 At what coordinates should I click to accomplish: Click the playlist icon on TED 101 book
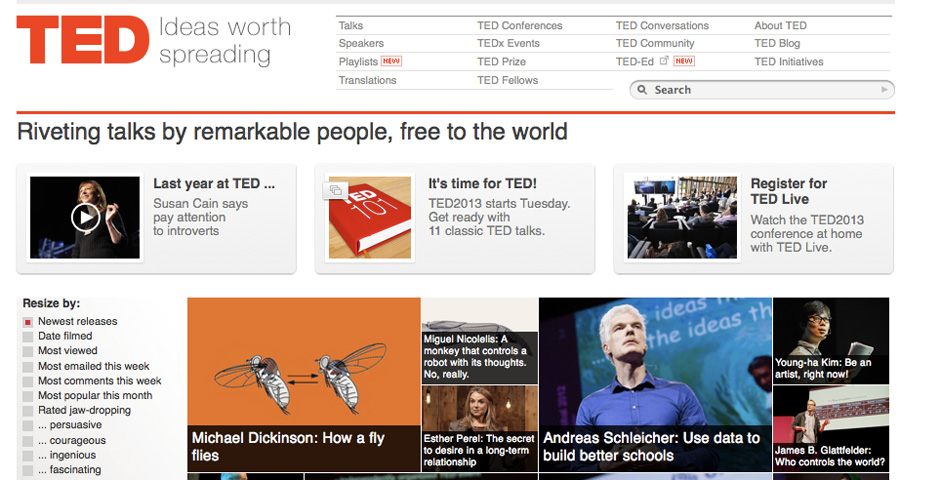(x=336, y=191)
